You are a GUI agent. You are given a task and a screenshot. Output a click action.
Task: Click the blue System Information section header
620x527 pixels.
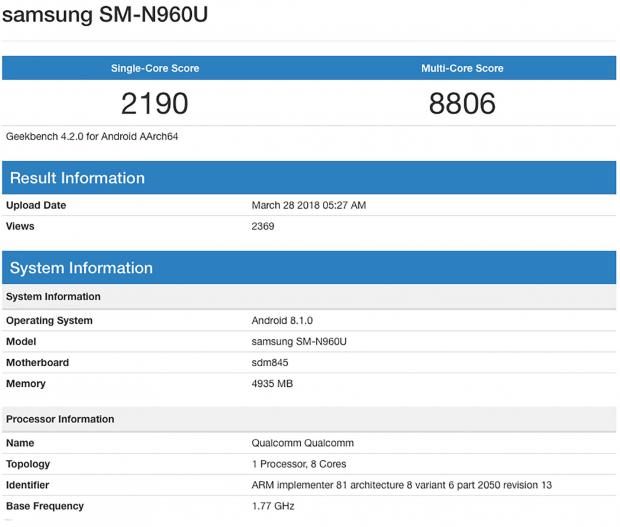pos(81,268)
